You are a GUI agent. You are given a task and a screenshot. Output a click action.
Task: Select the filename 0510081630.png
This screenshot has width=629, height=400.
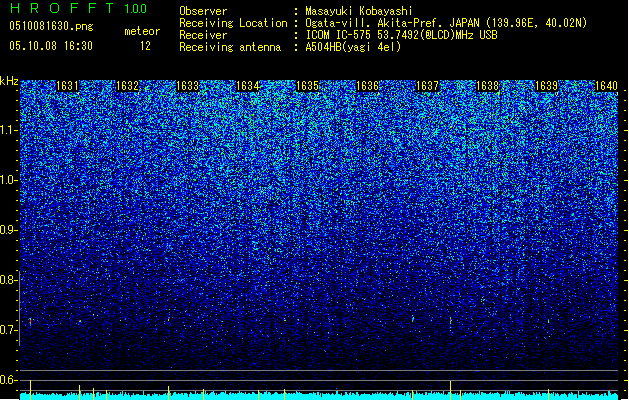click(51, 26)
